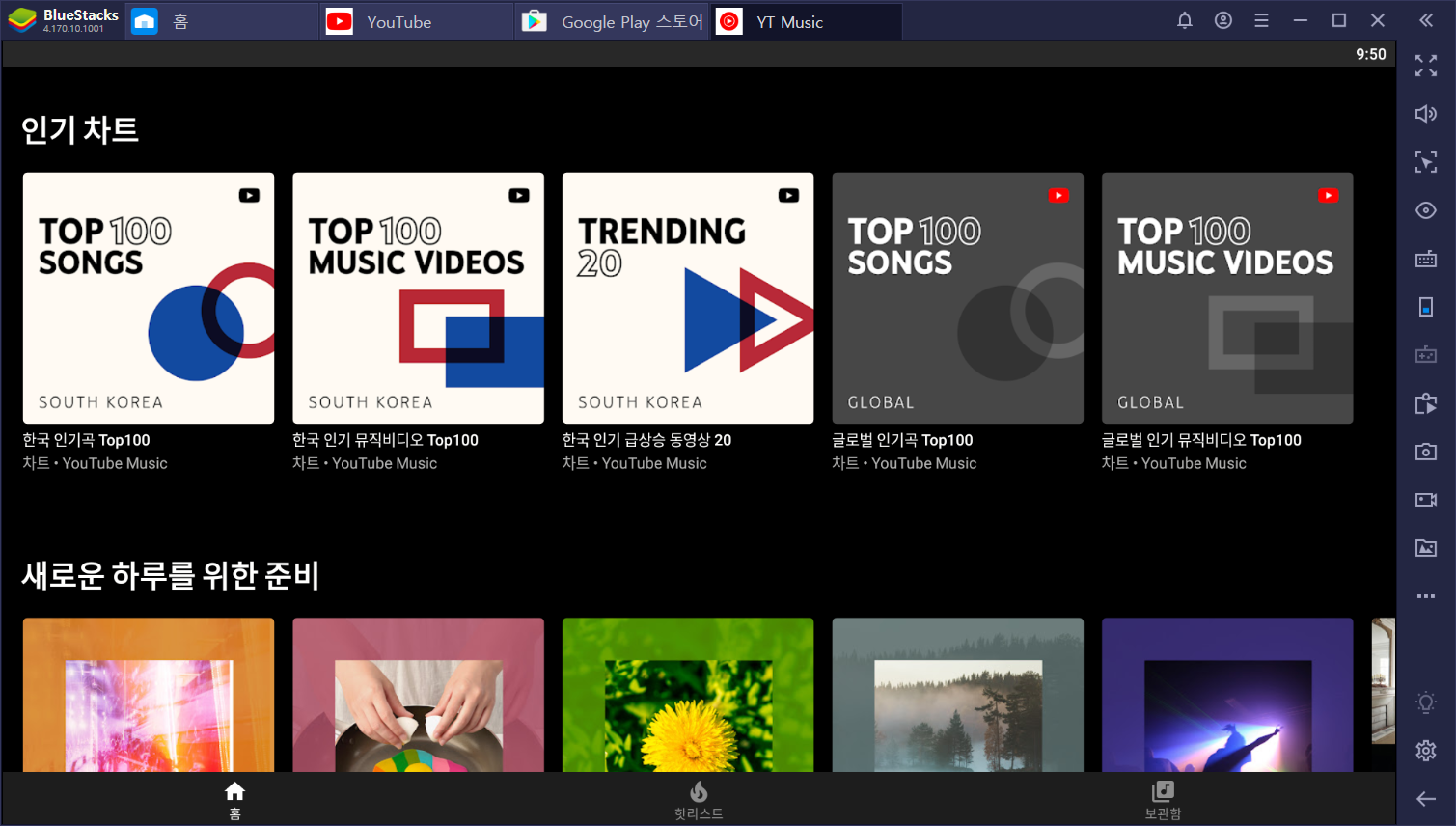Click the 새로운 하루를 위한 준비 heading
Image resolution: width=1456 pixels, height=826 pixels.
tap(170, 575)
